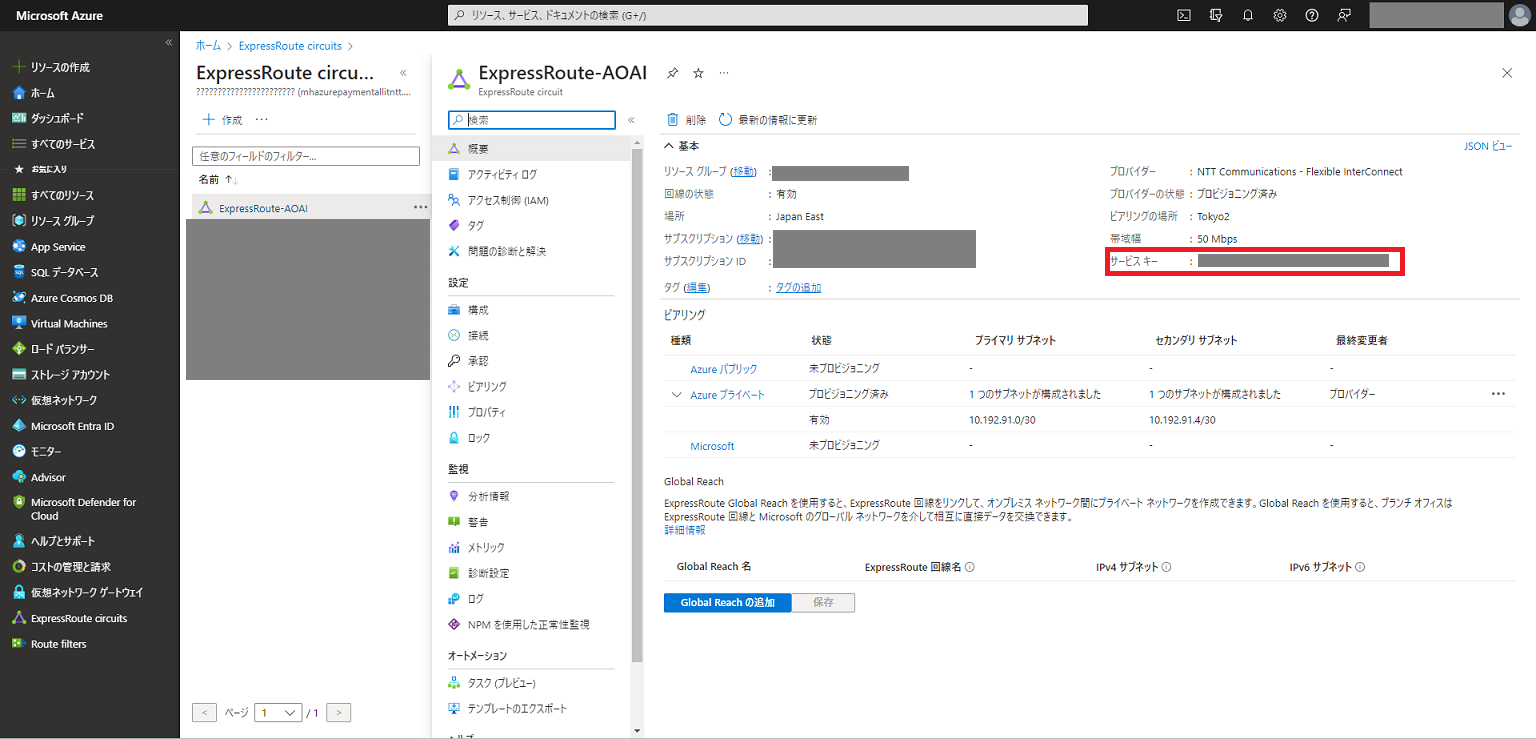
Task: Click inside the 検索 search field
Action: pos(530,119)
